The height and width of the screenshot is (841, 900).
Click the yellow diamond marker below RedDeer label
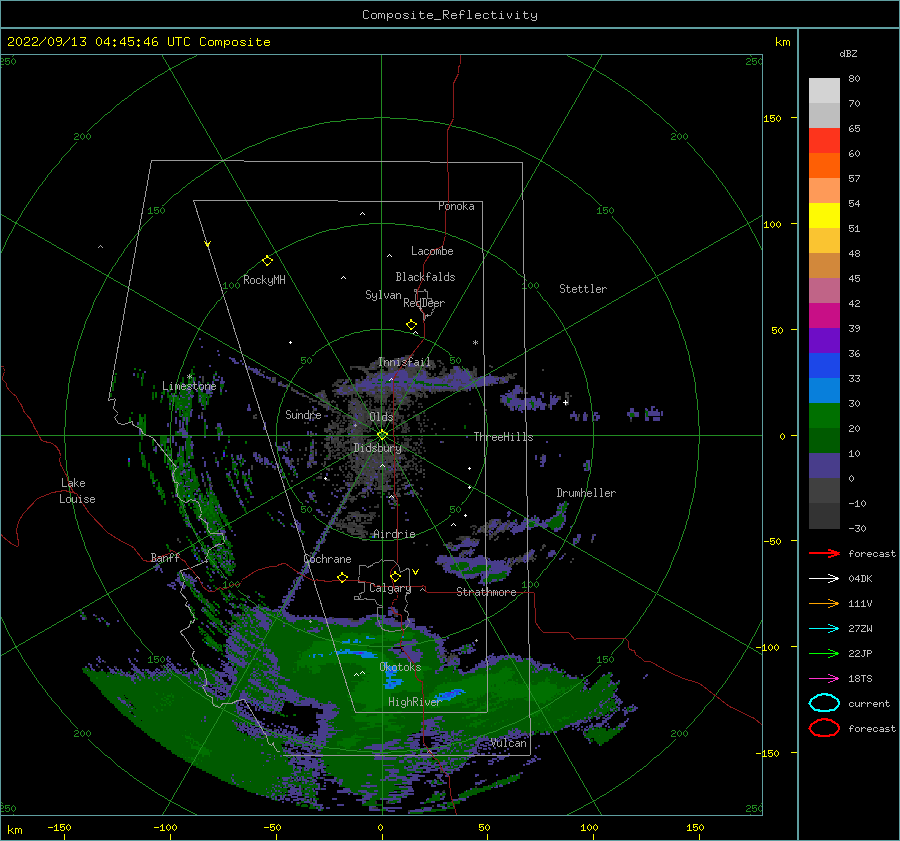coord(411,324)
